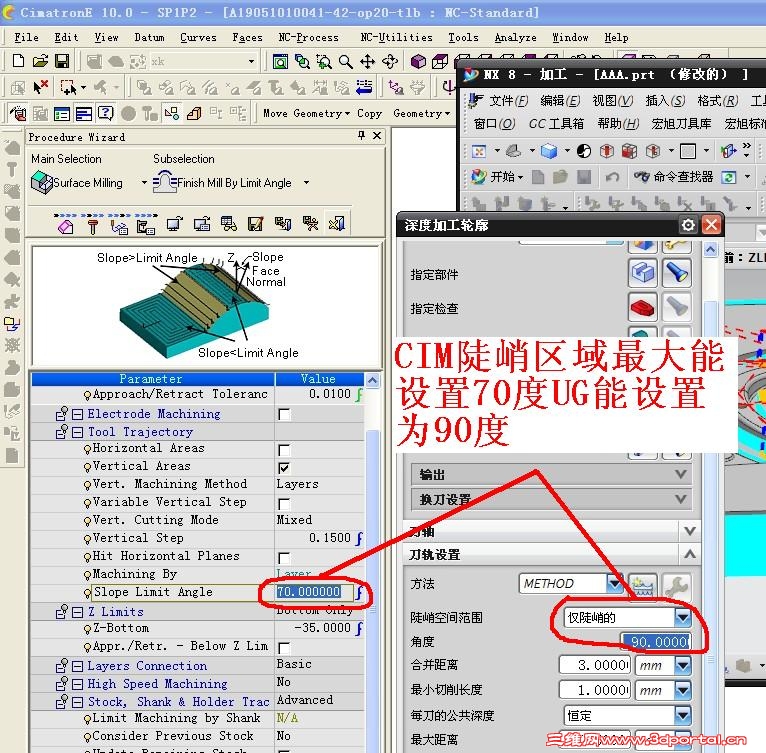Open the 陡峭空间范围 dropdown
The width and height of the screenshot is (766, 753).
(x=682, y=618)
